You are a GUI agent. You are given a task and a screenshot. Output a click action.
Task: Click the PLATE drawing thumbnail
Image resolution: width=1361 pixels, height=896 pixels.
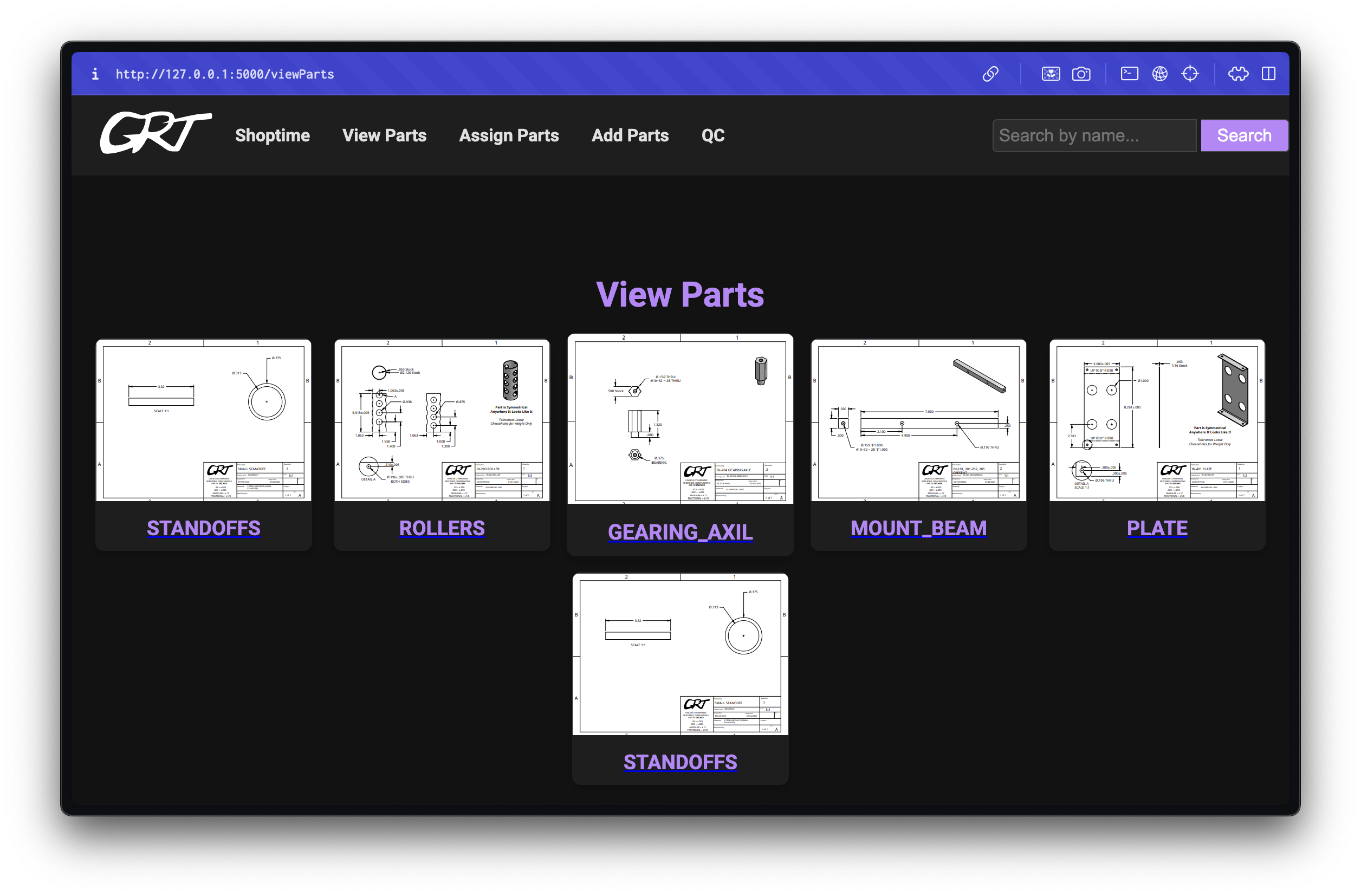(1157, 420)
